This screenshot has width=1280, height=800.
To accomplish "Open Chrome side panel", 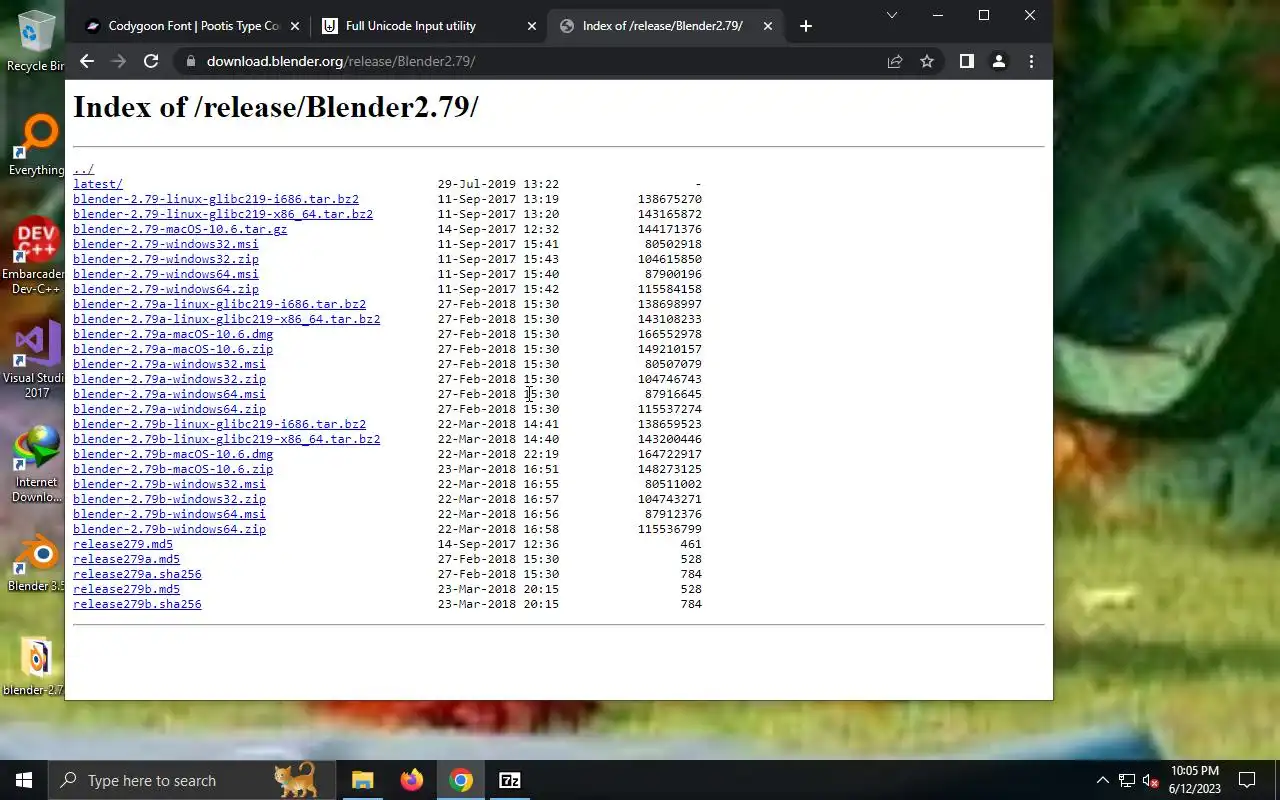I will point(966,61).
